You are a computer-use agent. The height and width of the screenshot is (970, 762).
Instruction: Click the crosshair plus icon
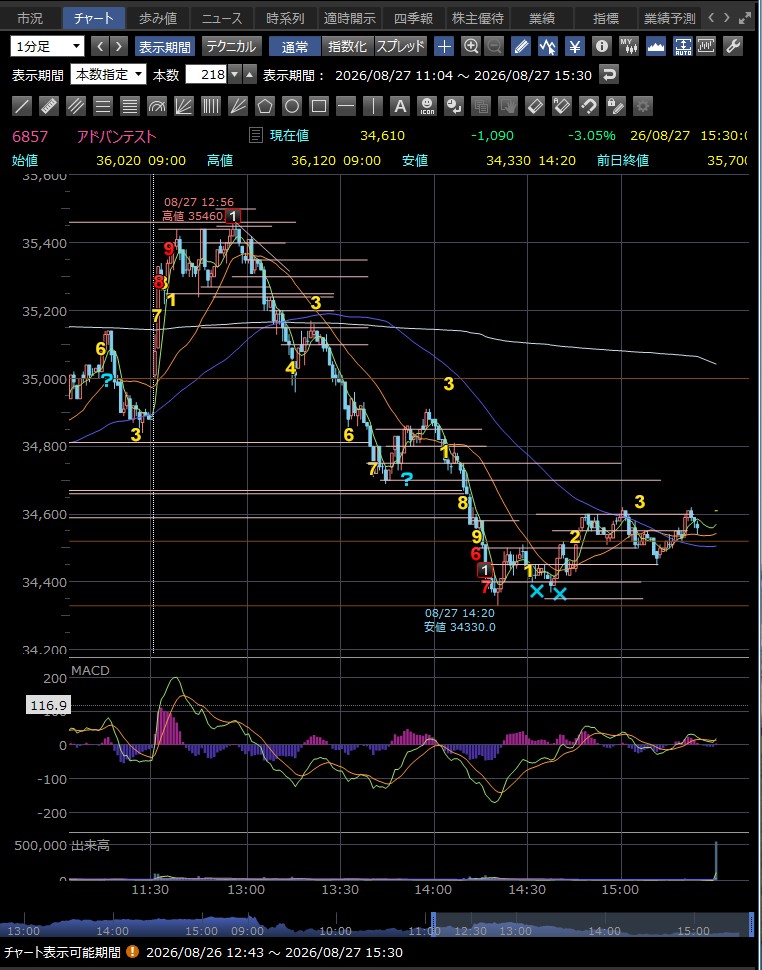tap(444, 46)
